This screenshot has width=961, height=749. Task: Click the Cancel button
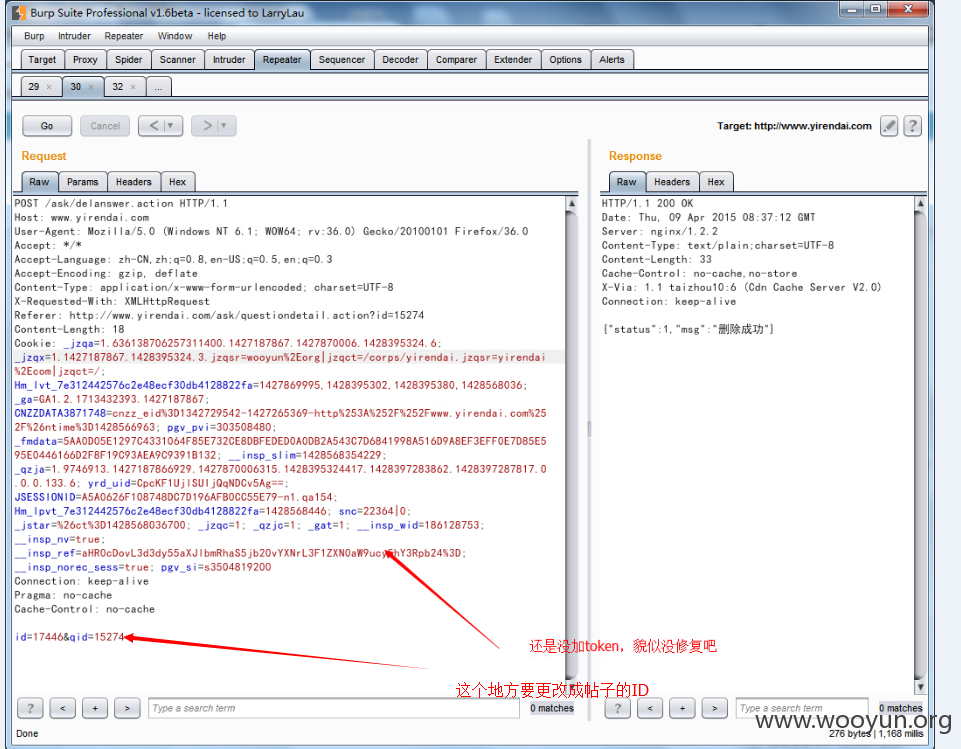[105, 126]
